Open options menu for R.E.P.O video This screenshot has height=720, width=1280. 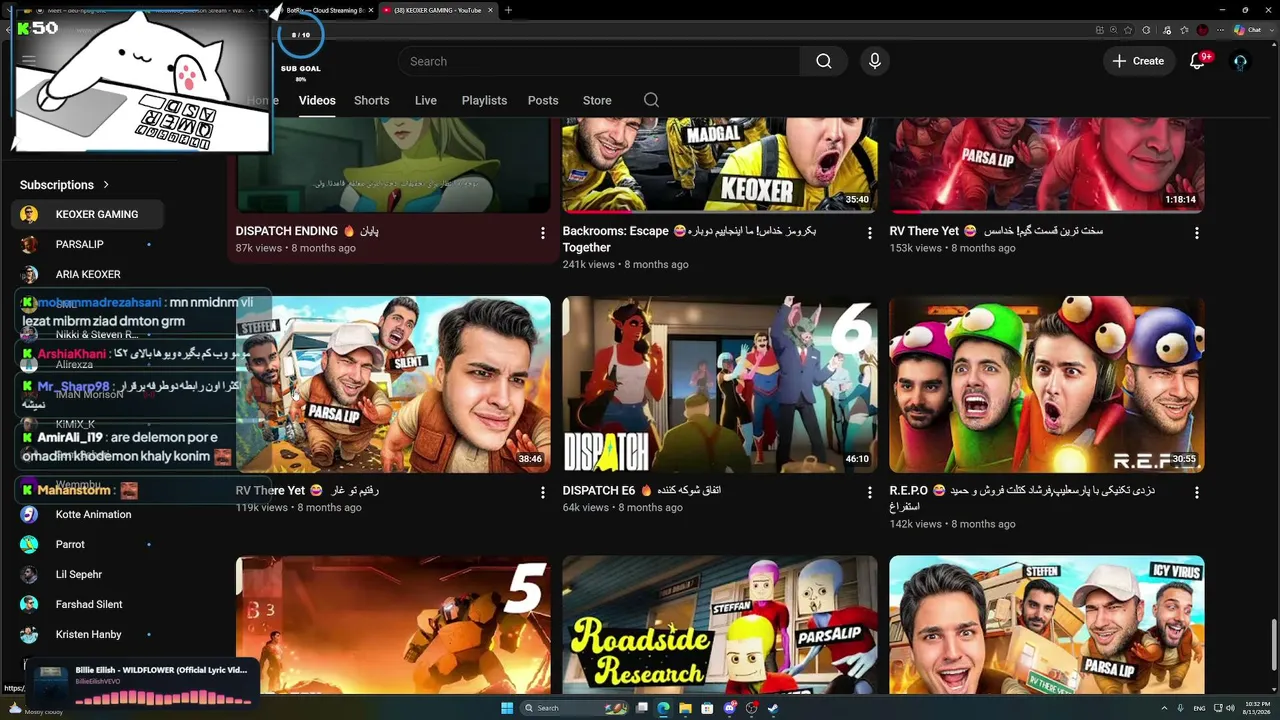pyautogui.click(x=1196, y=493)
